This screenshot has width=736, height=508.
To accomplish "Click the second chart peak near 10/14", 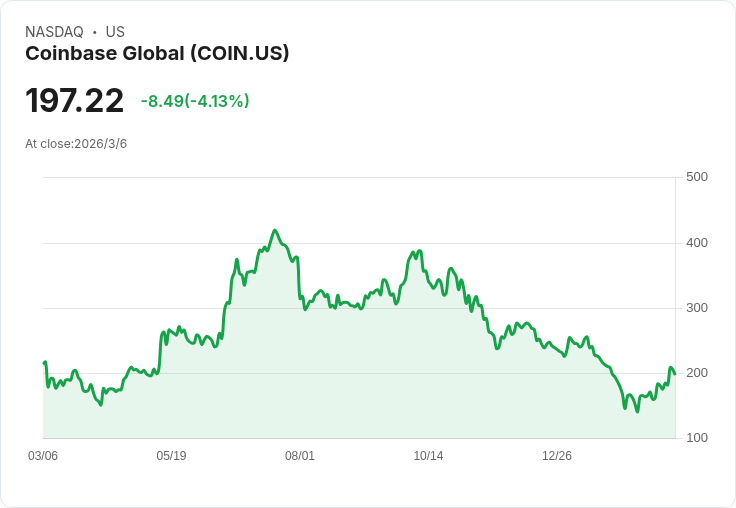I will pyautogui.click(x=419, y=251).
